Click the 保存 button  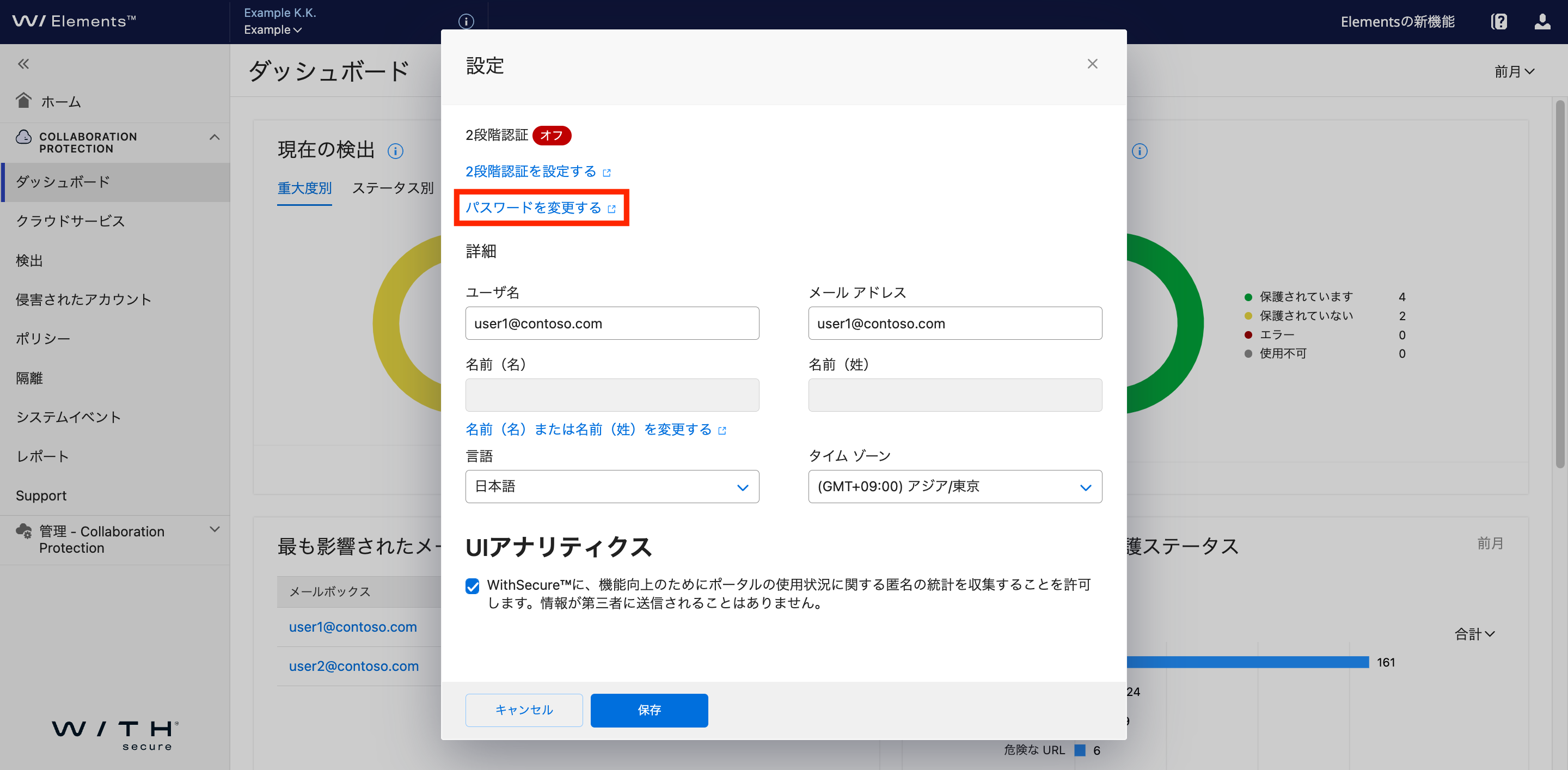(x=649, y=710)
